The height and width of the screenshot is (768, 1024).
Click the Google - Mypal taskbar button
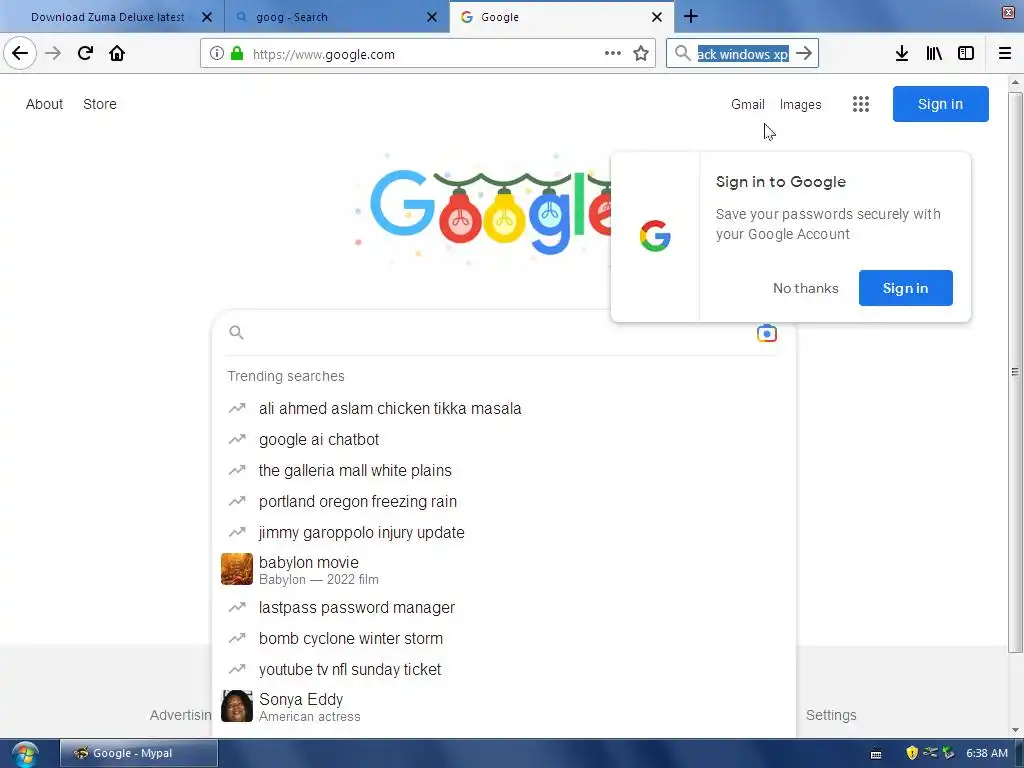(138, 754)
